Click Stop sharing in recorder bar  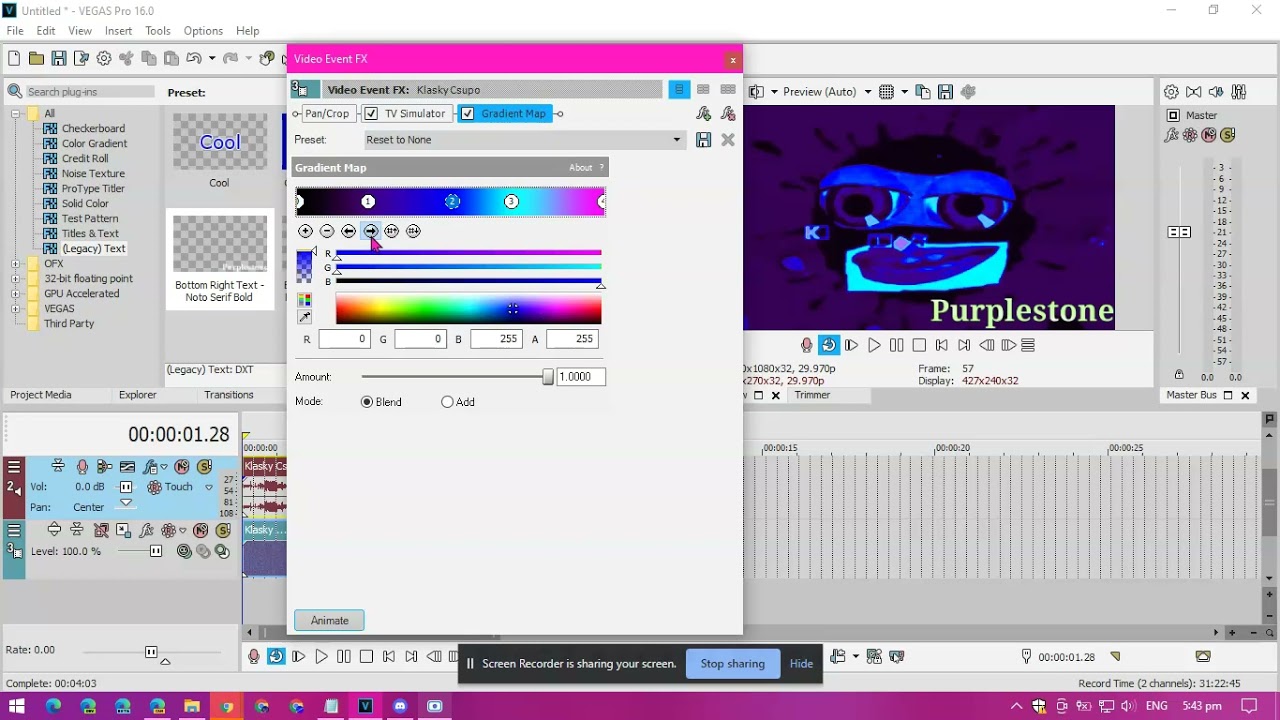click(732, 664)
